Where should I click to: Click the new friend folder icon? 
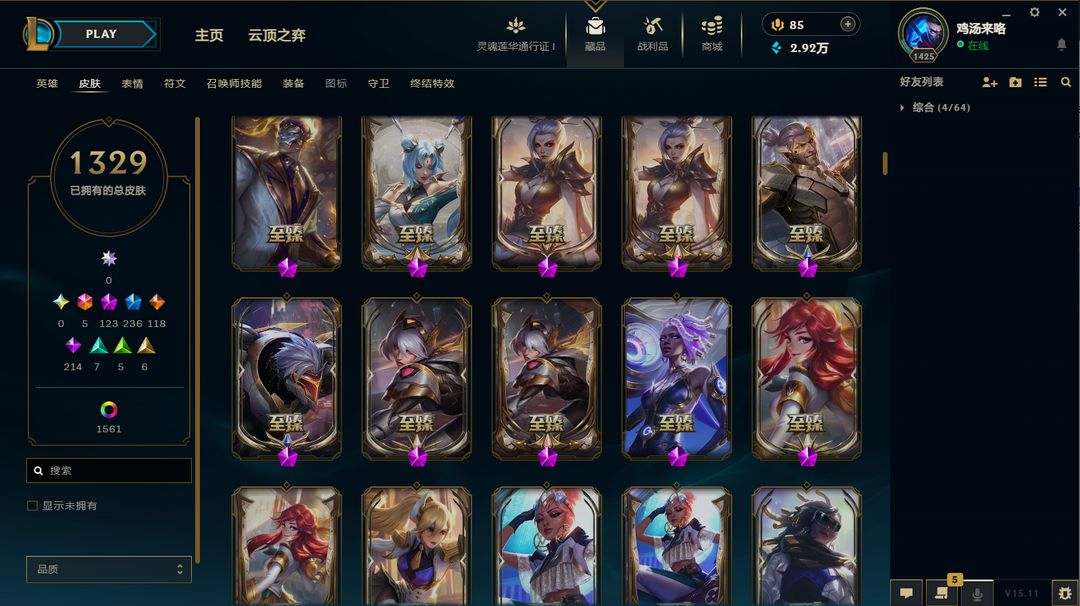pyautogui.click(x=1015, y=83)
